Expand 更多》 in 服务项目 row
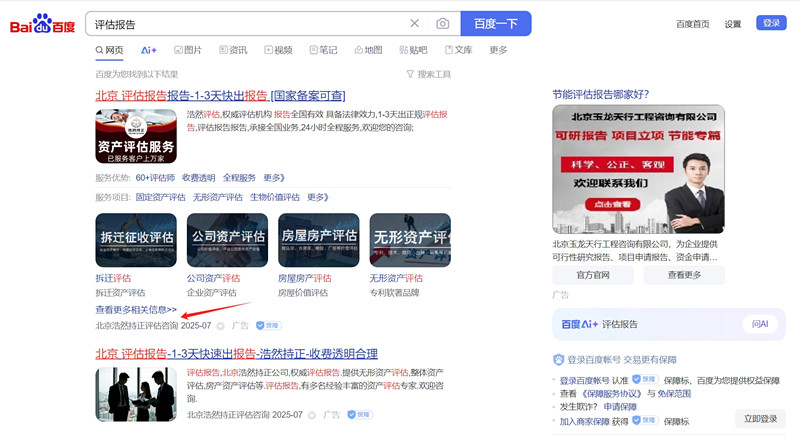Screen dimensions: 800x436 pos(318,197)
